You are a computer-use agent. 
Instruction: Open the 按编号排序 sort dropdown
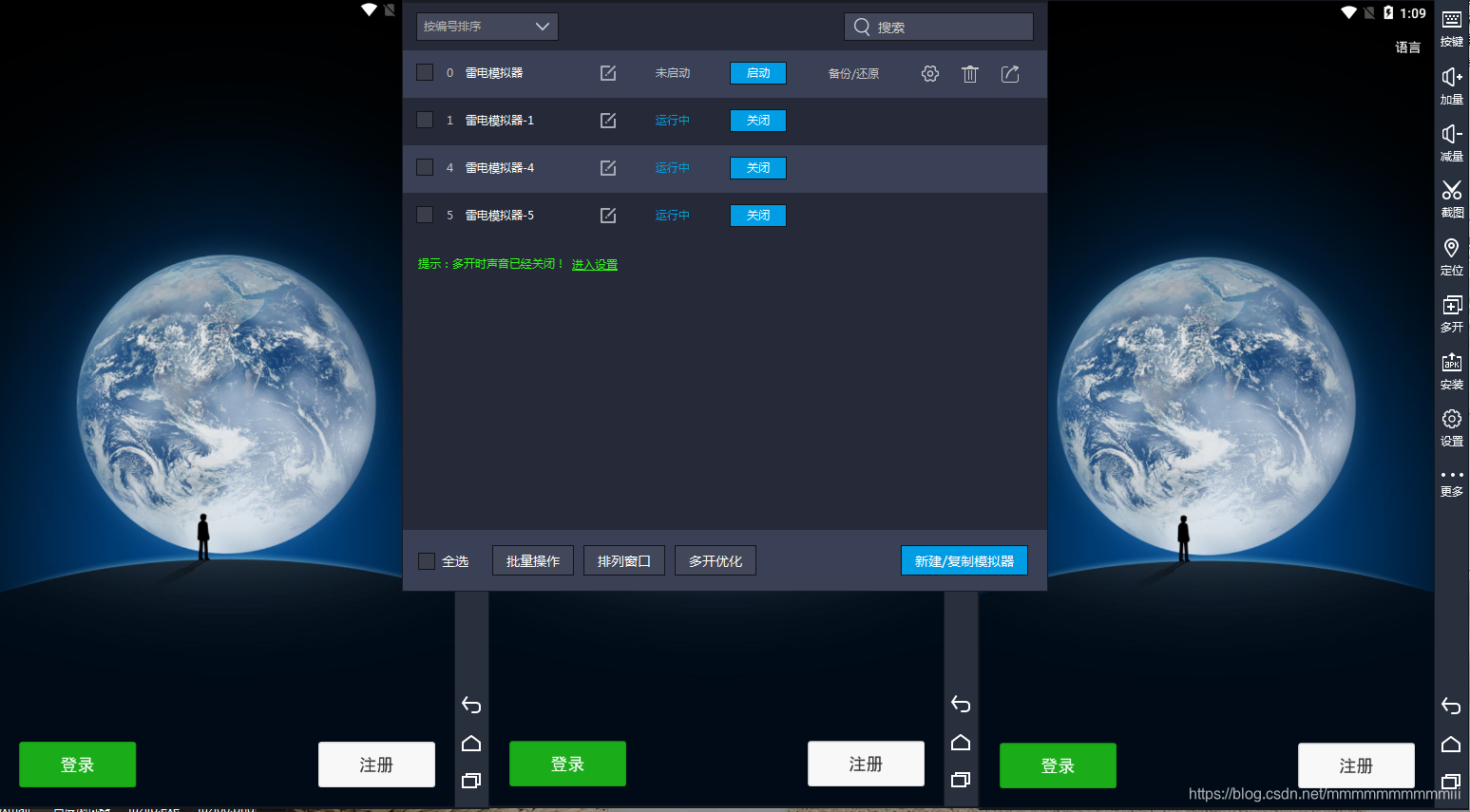click(487, 27)
